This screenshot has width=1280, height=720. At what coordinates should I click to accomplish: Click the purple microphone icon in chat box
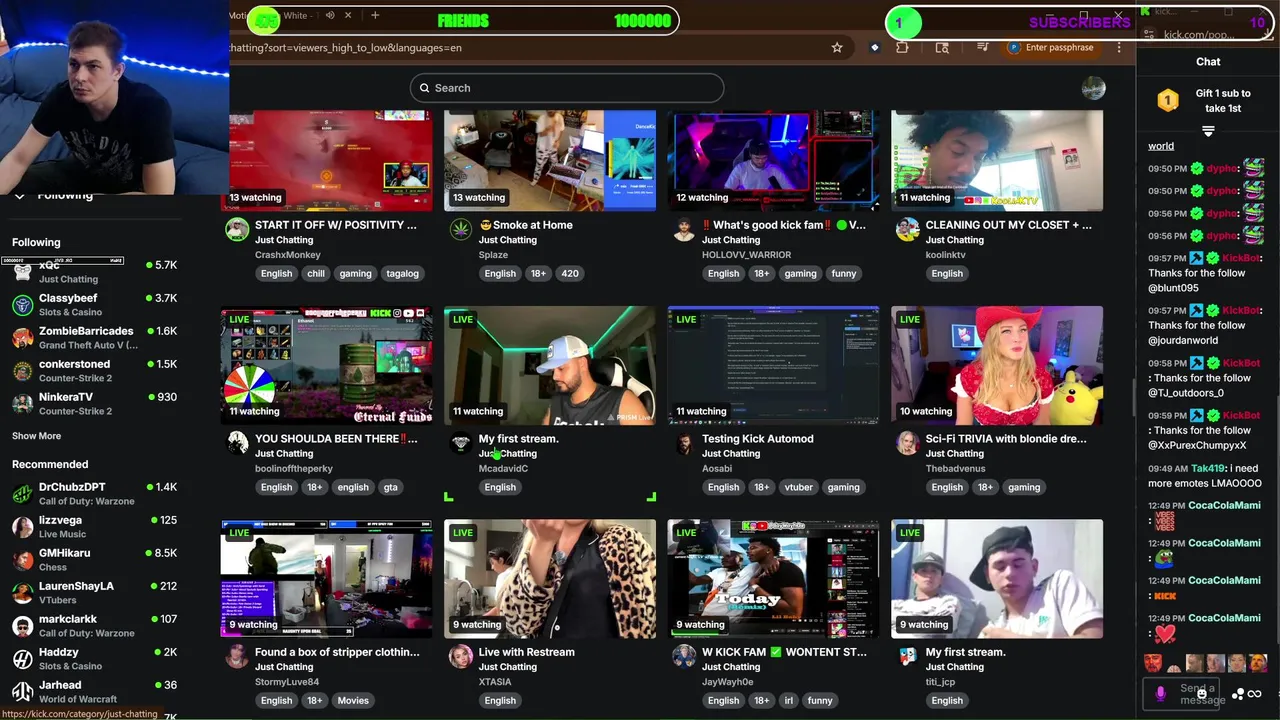[1161, 693]
